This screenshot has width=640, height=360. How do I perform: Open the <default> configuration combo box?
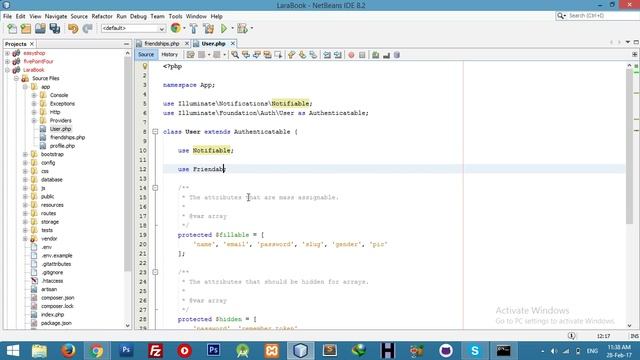point(133,28)
